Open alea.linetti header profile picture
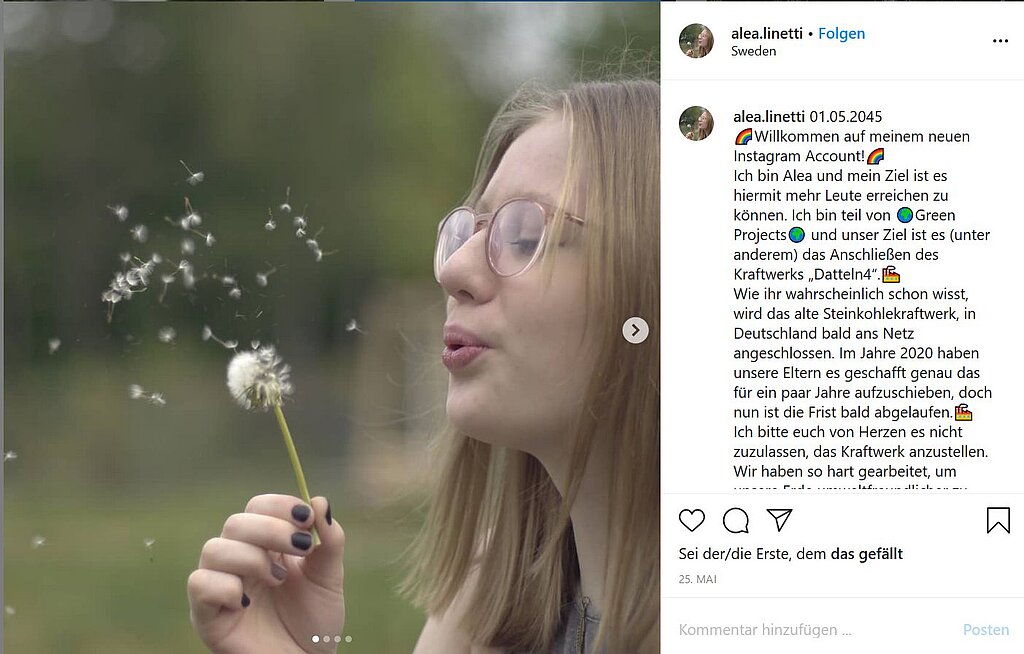 (x=696, y=41)
